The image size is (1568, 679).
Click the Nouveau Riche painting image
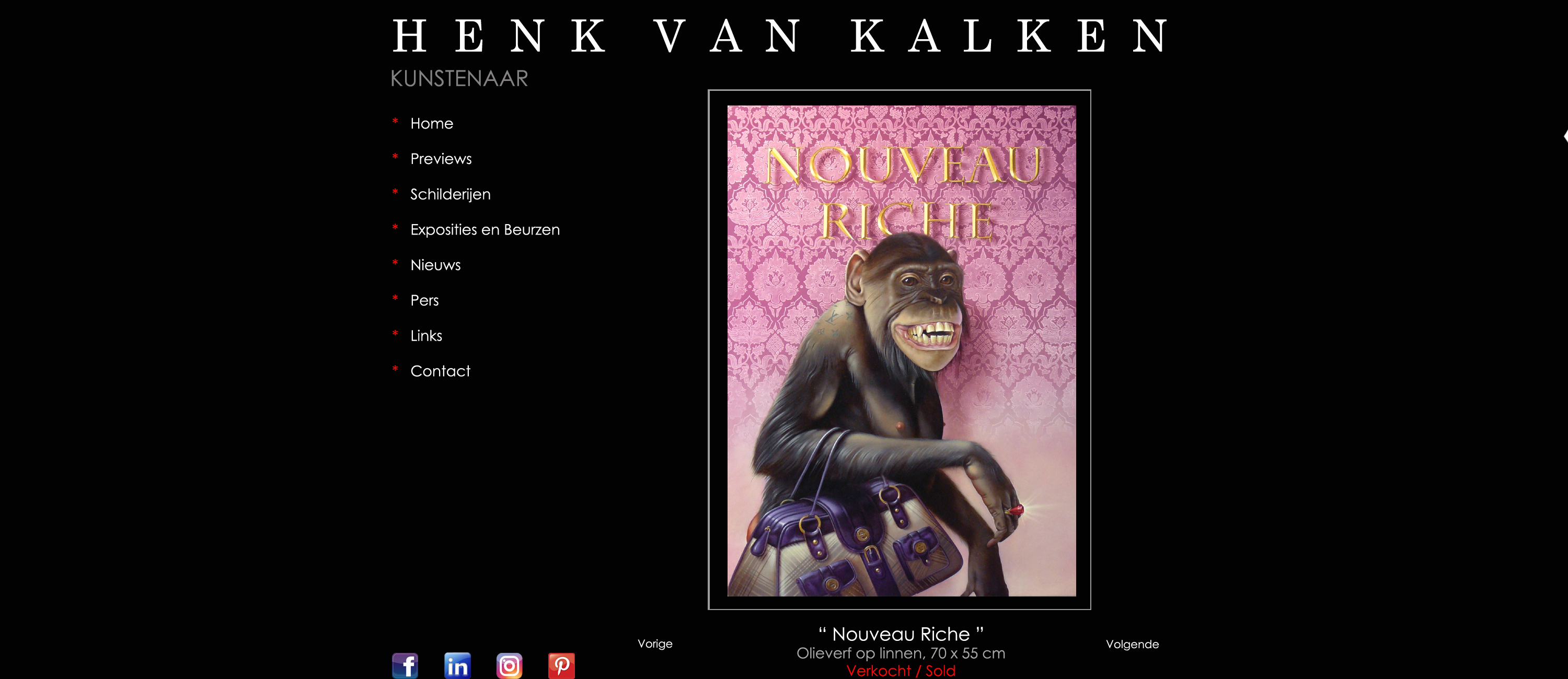click(902, 351)
